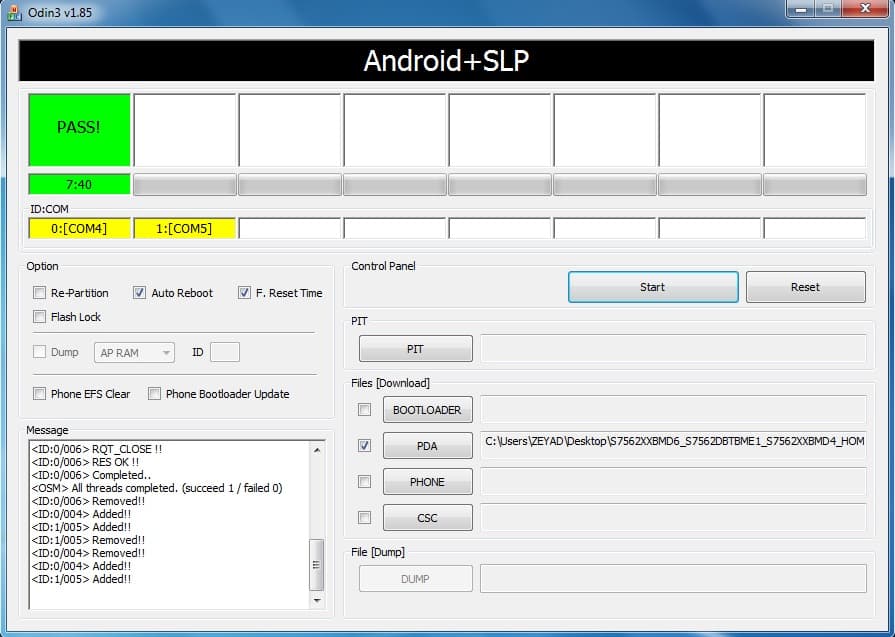This screenshot has width=895, height=637.
Task: Click the PDA file path field
Action: pyautogui.click(x=674, y=445)
